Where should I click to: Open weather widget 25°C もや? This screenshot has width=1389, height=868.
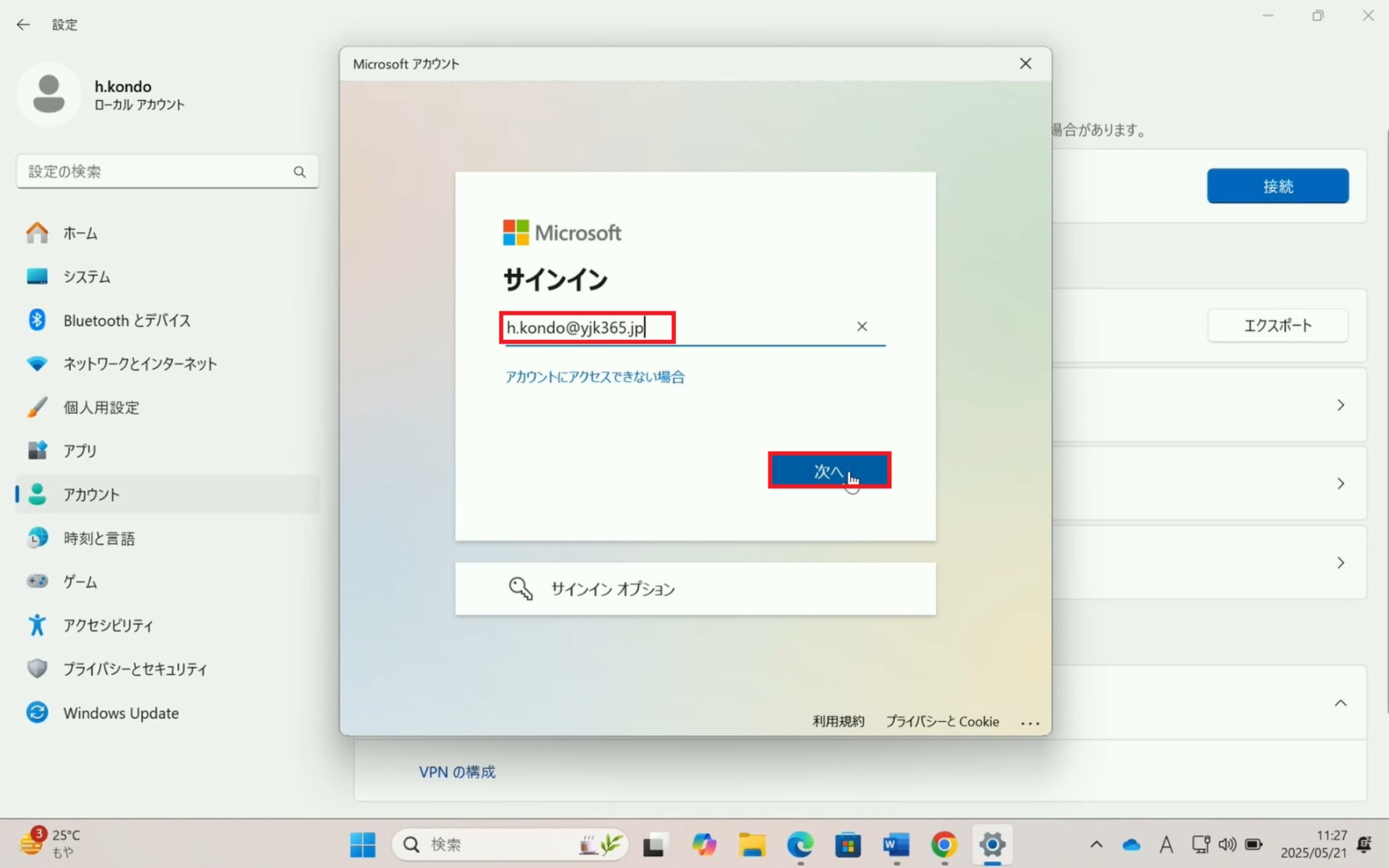[51, 843]
